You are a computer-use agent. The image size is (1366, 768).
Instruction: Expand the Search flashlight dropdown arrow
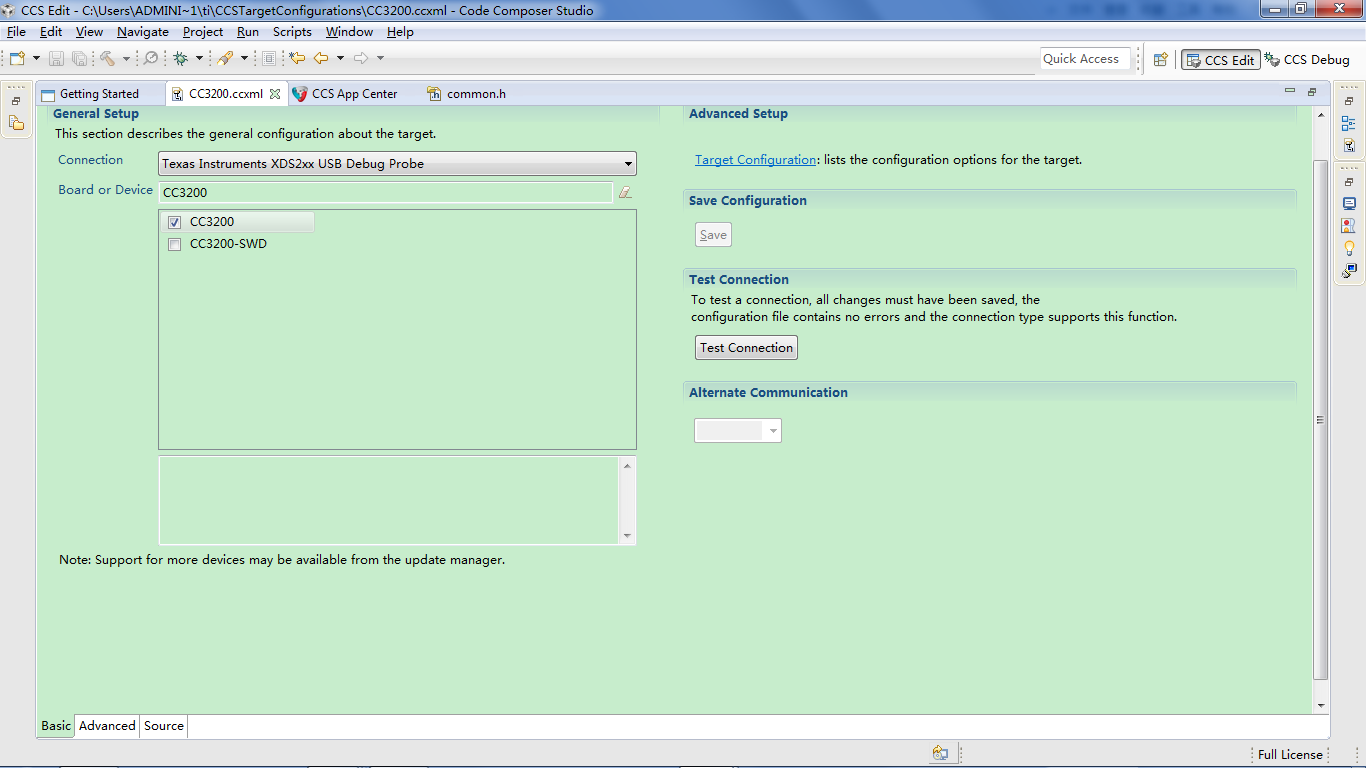(244, 58)
